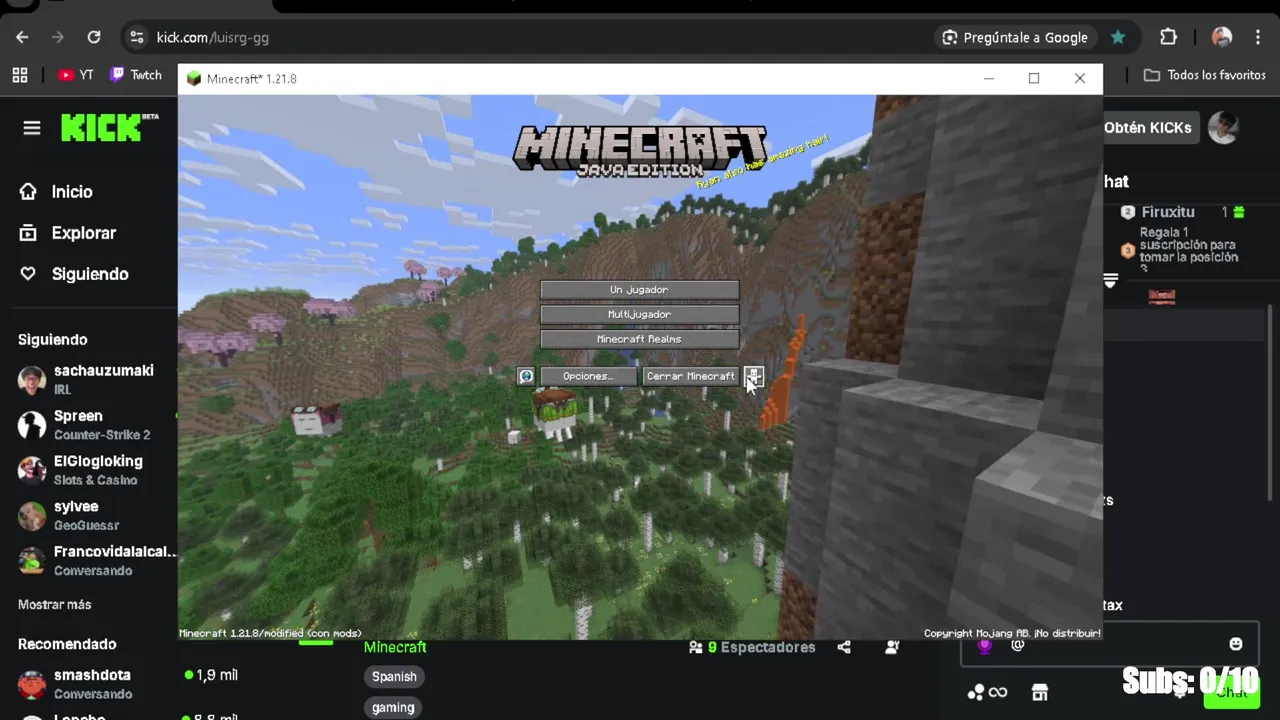
Task: Click the Minecraft grass block title icon
Action: (x=193, y=79)
